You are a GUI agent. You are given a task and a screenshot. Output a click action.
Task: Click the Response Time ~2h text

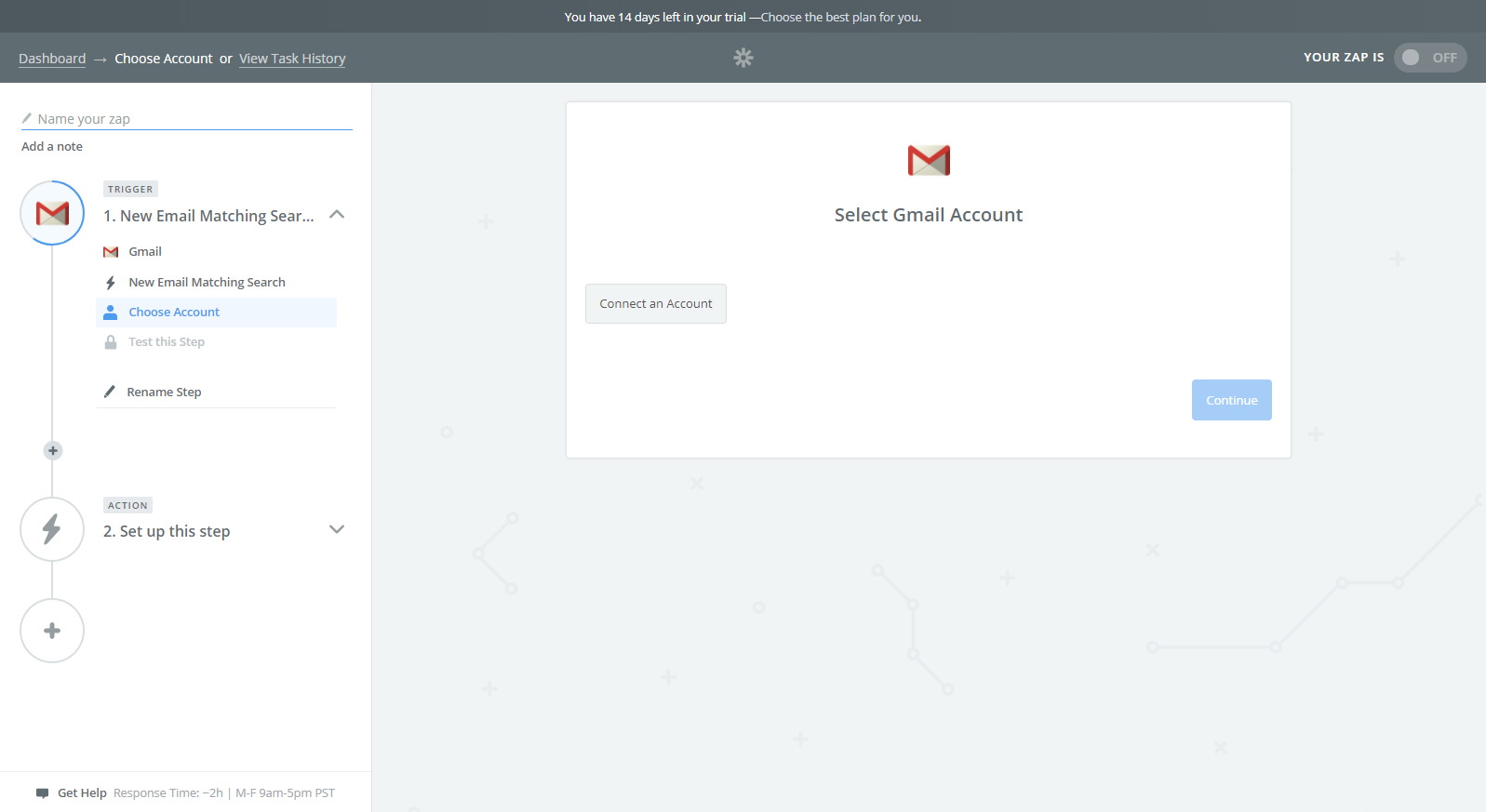168,793
